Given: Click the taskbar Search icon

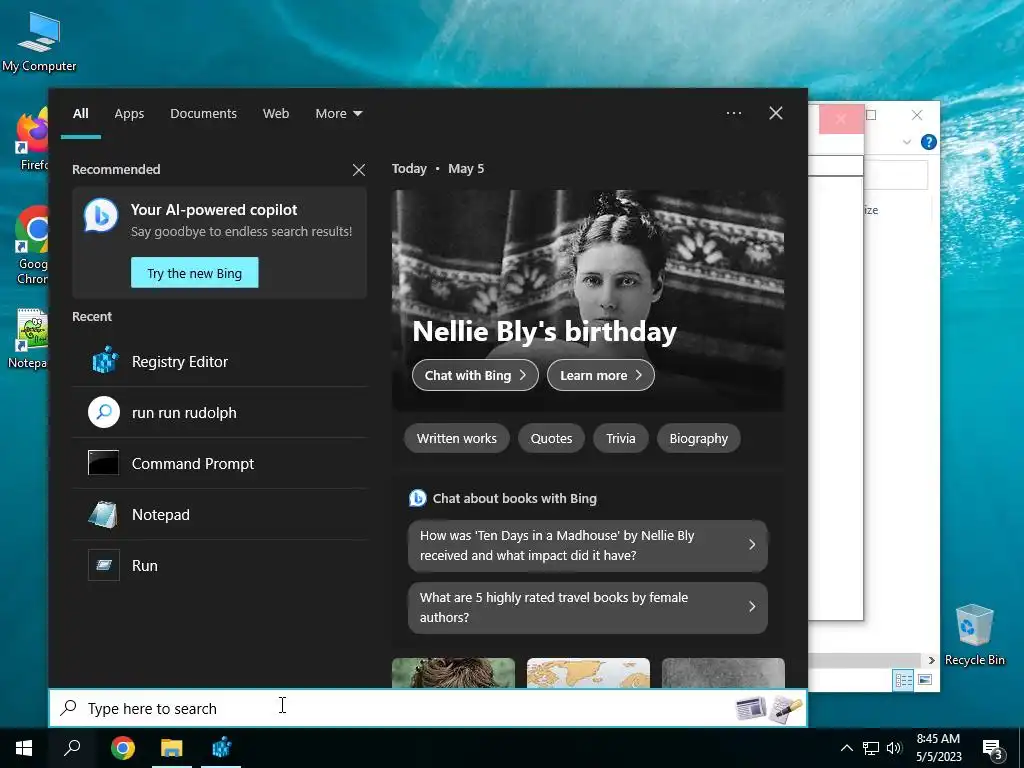Looking at the screenshot, I should click(72, 748).
